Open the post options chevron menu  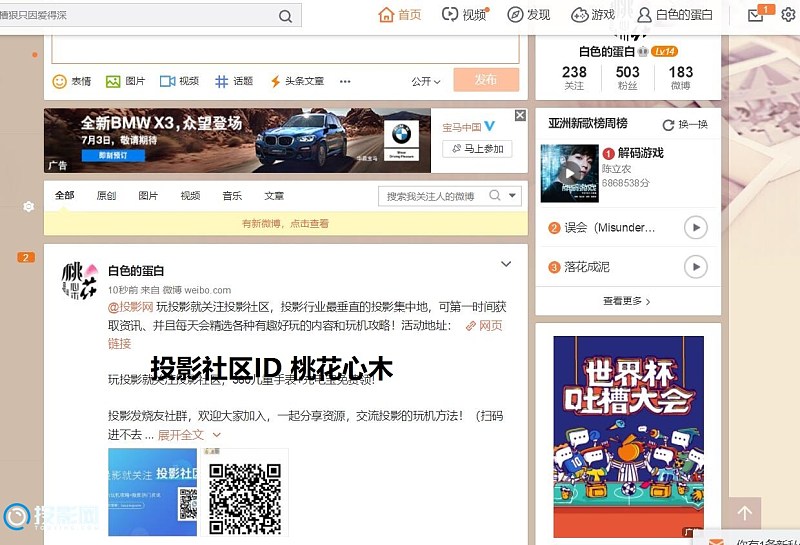(506, 264)
